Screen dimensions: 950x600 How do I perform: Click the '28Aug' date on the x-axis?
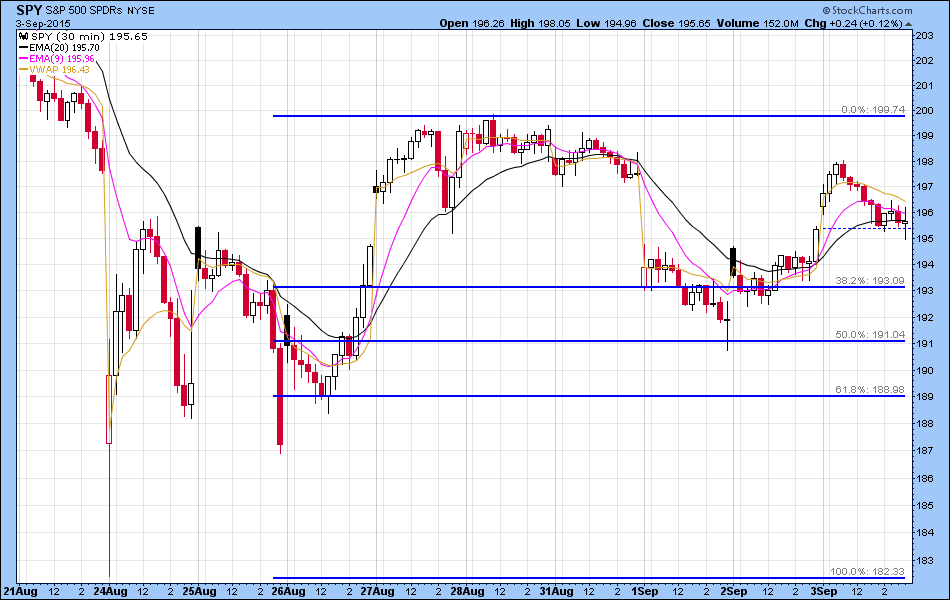tap(467, 591)
